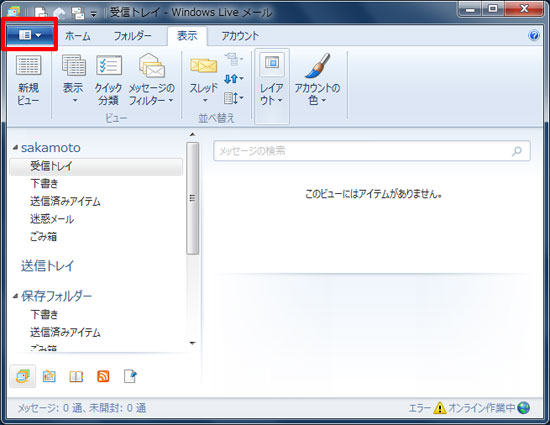Image resolution: width=550 pixels, height=425 pixels.
Task: Select the 表示 ribbon tab
Action: [187, 36]
